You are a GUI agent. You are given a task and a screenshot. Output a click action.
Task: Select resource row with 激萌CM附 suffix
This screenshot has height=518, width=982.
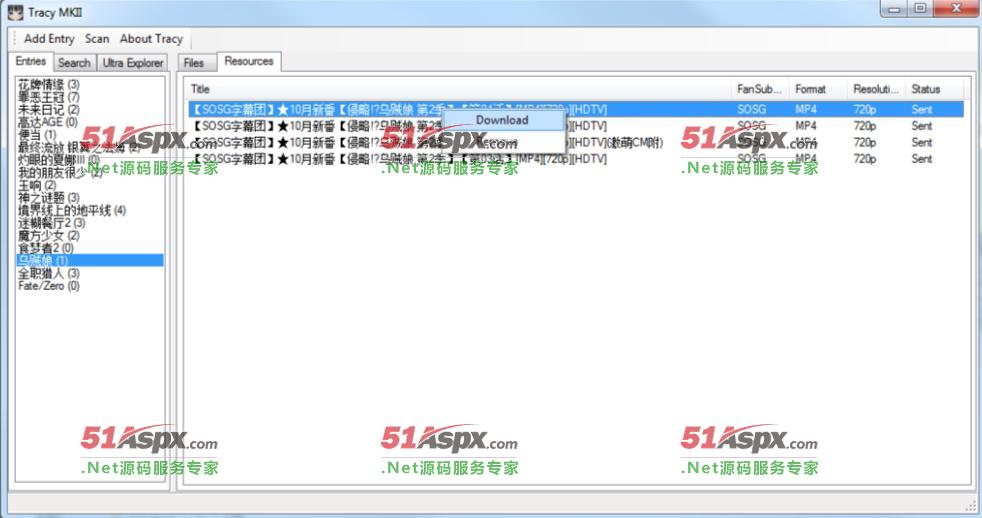pyautogui.click(x=576, y=142)
